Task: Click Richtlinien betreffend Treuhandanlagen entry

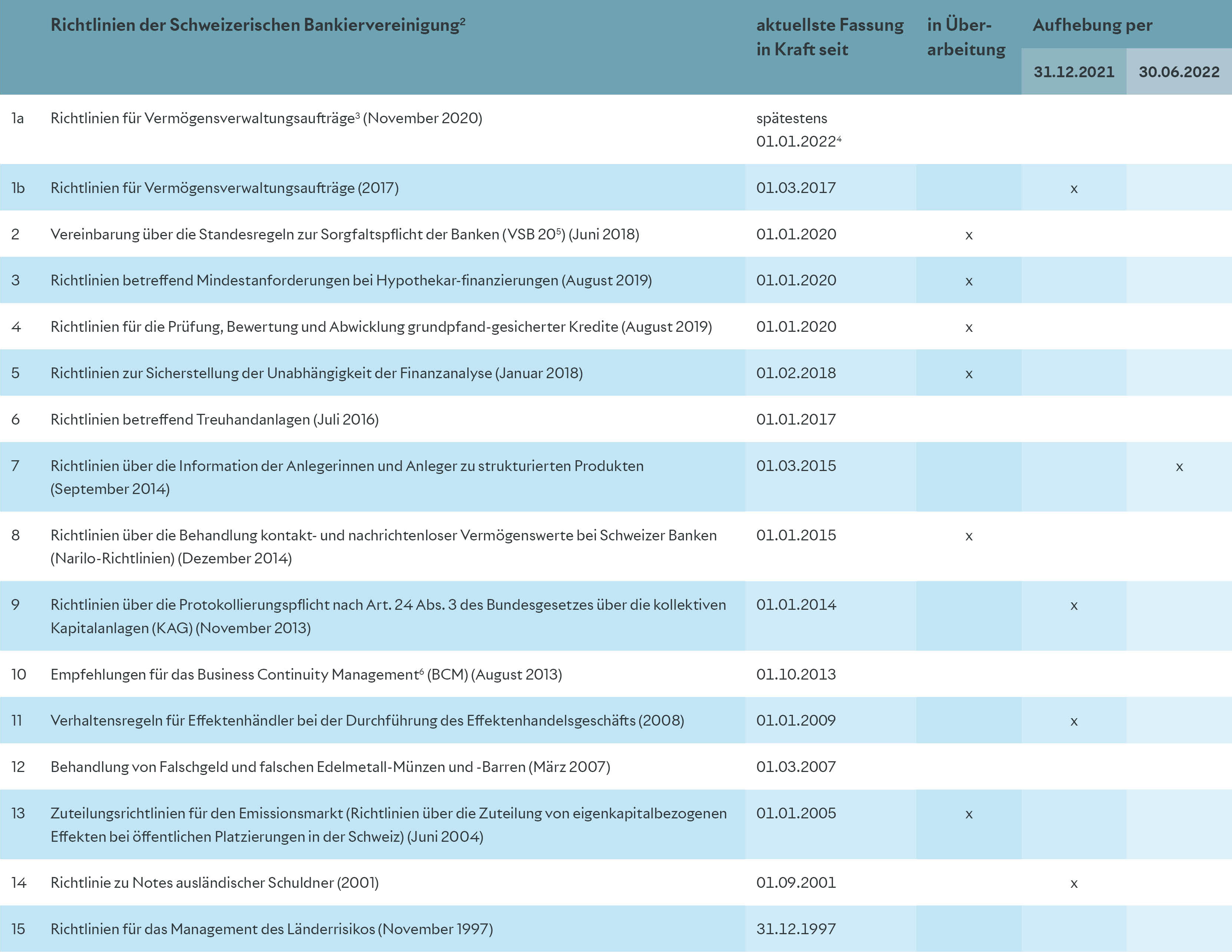Action: 214,420
